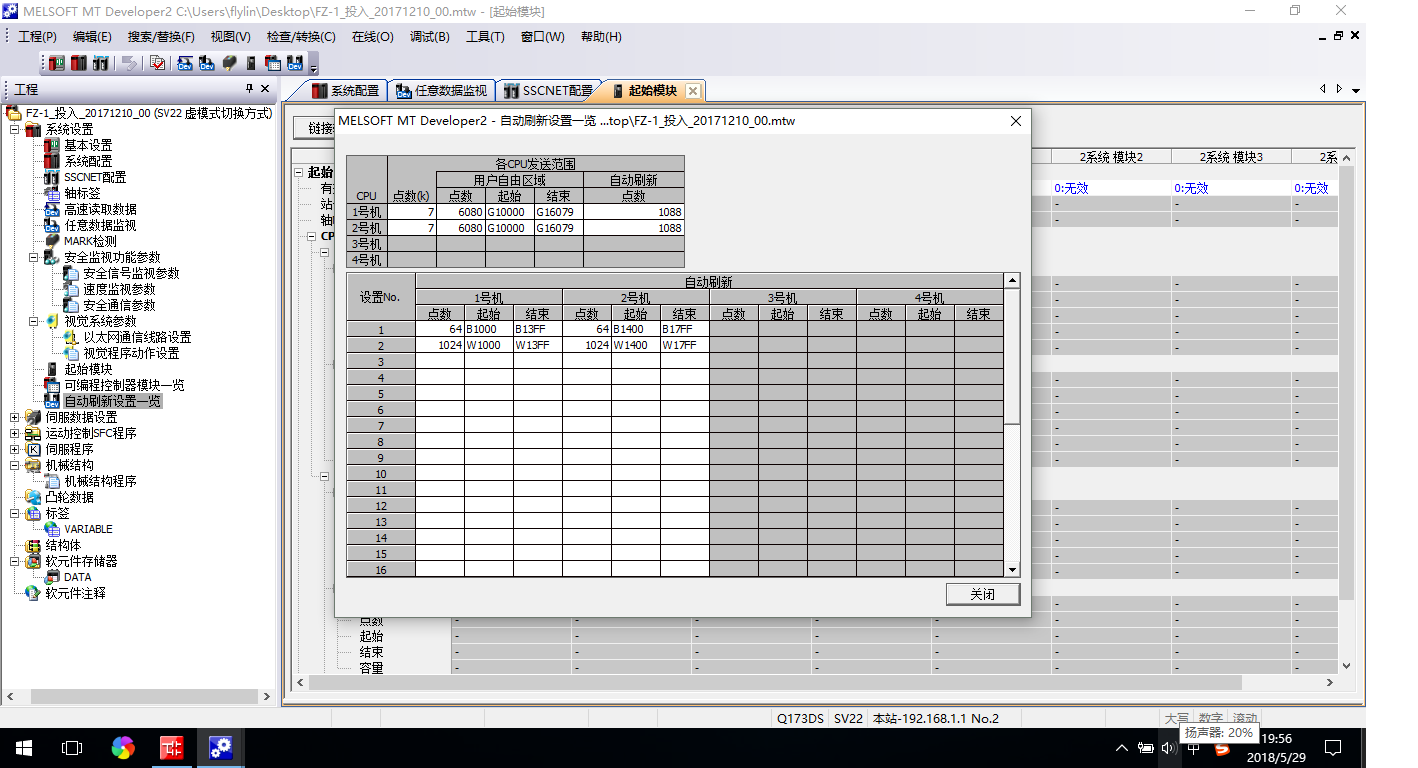Select VARIABLE under 标签 node
The image size is (1418, 768).
click(88, 529)
